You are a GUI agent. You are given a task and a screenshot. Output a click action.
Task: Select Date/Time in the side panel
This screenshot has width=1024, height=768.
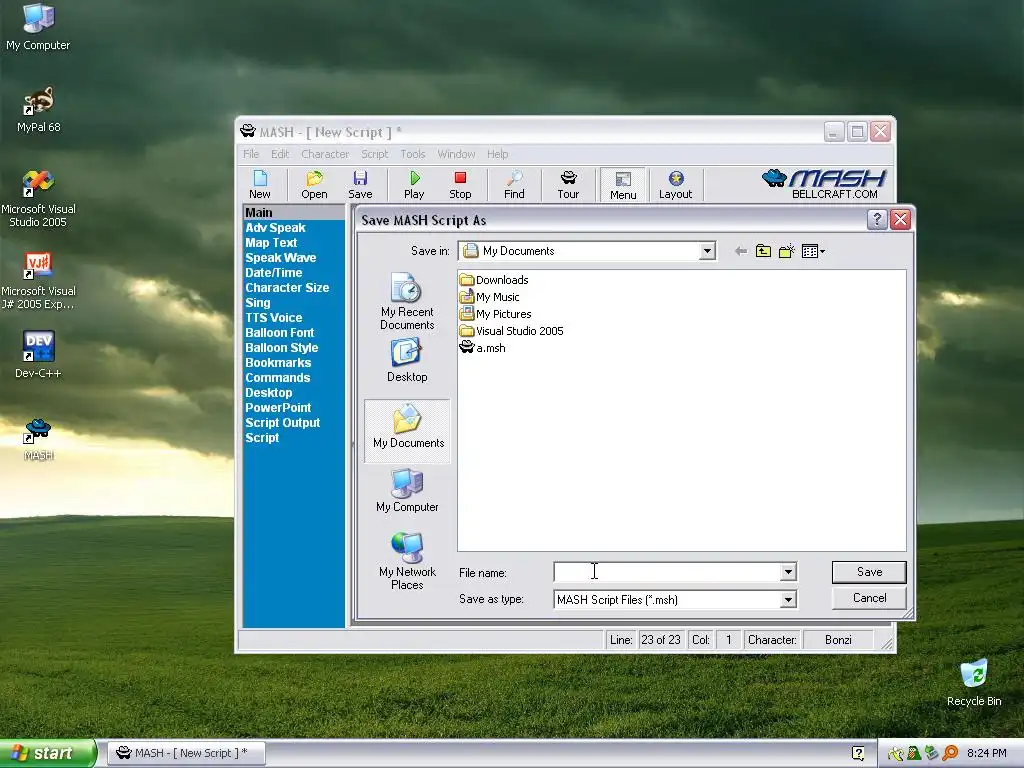[x=274, y=273]
